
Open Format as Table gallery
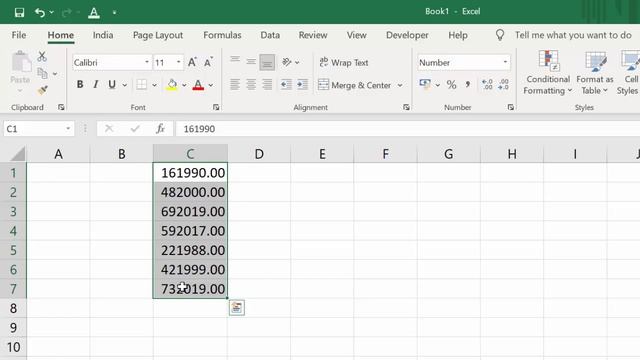click(x=595, y=73)
